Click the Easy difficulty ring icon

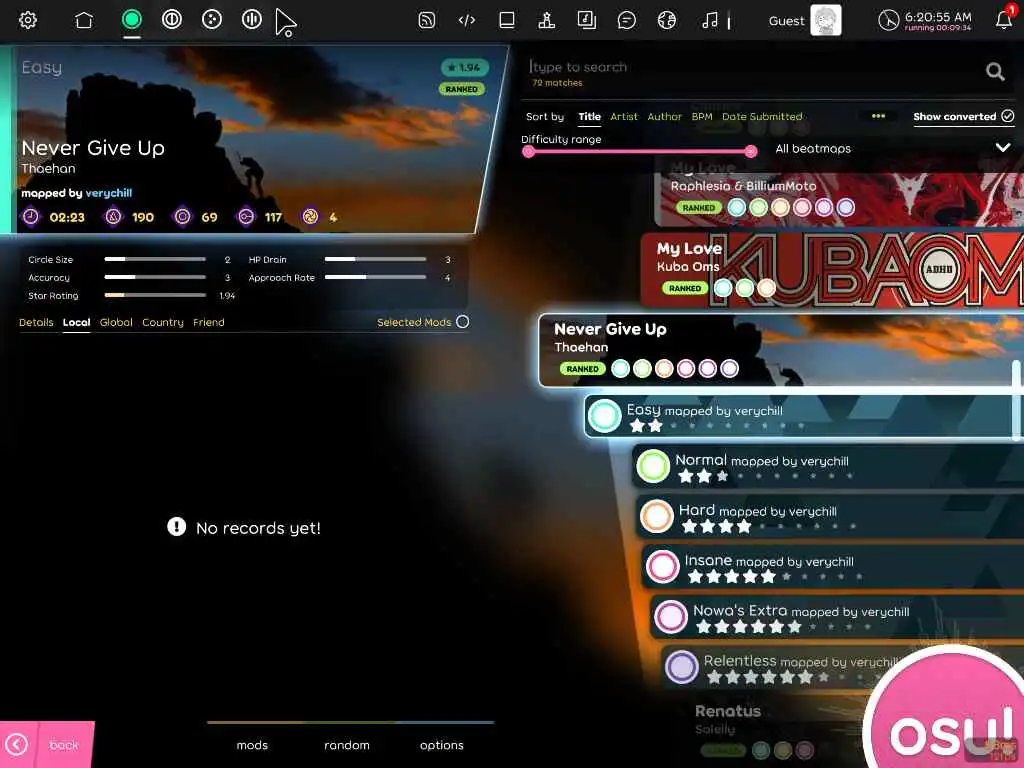604,416
